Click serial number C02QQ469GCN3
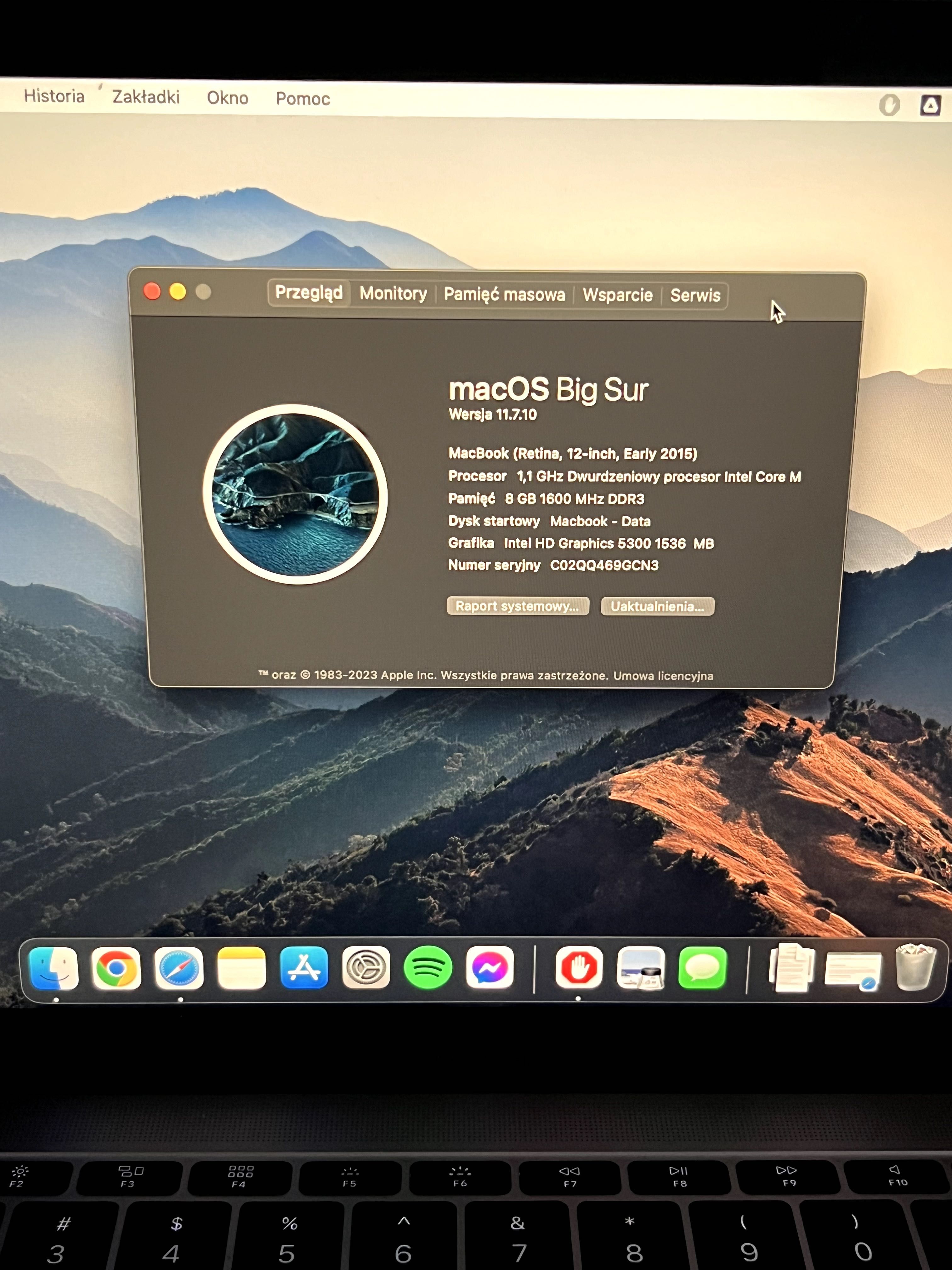Image resolution: width=952 pixels, height=1270 pixels. tap(604, 565)
